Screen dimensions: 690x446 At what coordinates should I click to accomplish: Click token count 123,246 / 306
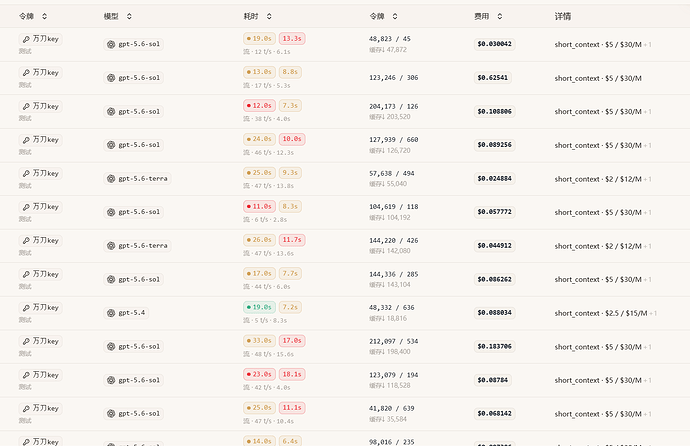tap(393, 78)
